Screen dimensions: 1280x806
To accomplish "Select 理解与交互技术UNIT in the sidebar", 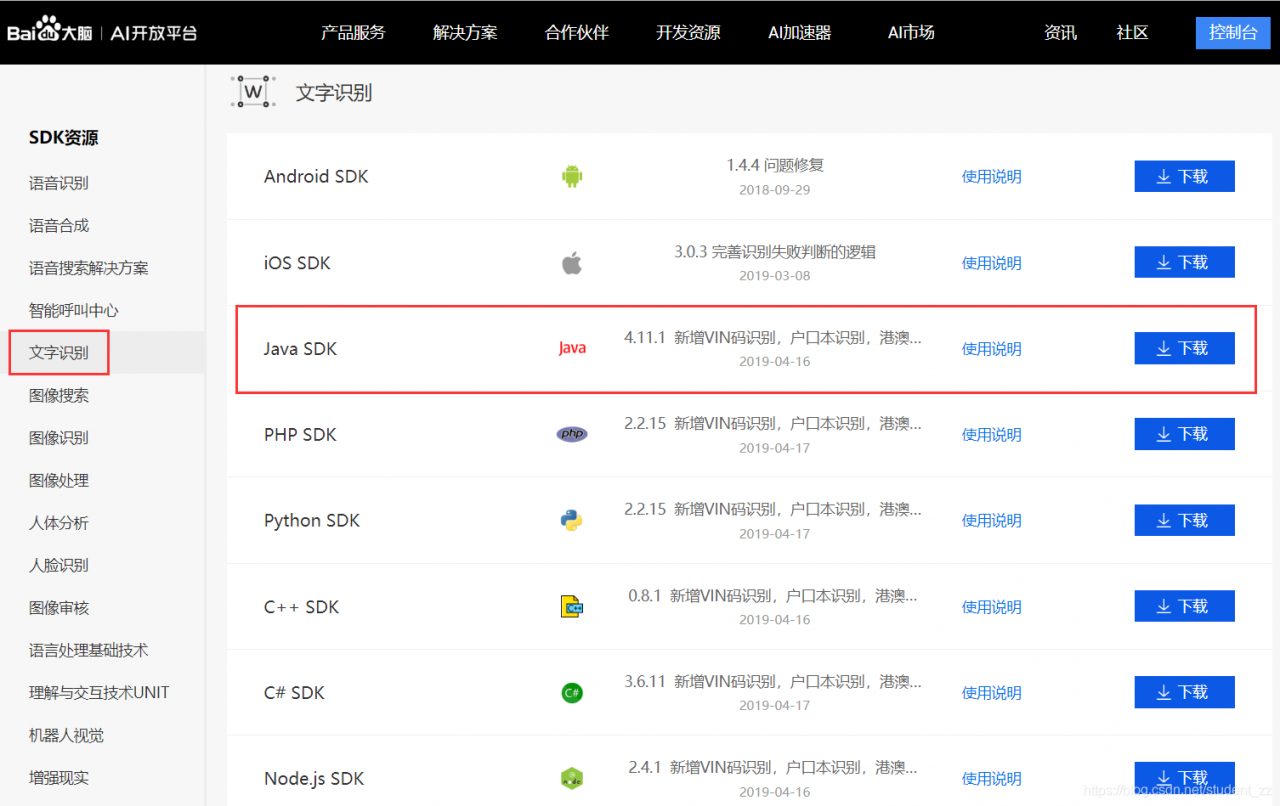I will pos(99,693).
